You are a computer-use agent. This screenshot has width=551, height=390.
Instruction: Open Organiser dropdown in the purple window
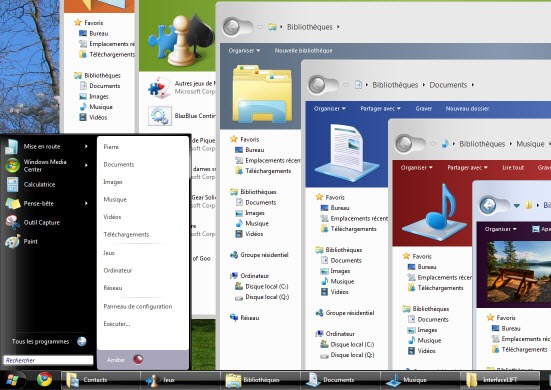[x=500, y=229]
